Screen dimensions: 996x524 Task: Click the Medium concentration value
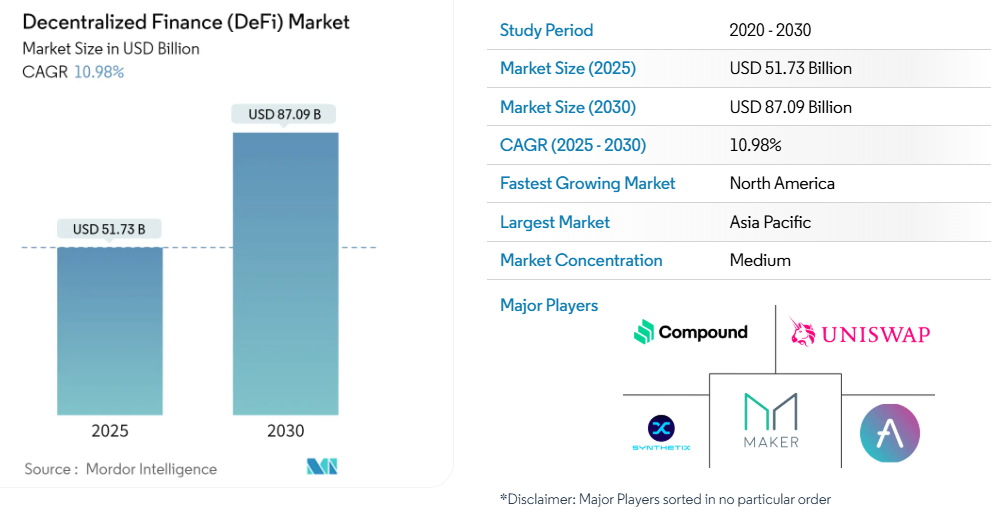760,260
